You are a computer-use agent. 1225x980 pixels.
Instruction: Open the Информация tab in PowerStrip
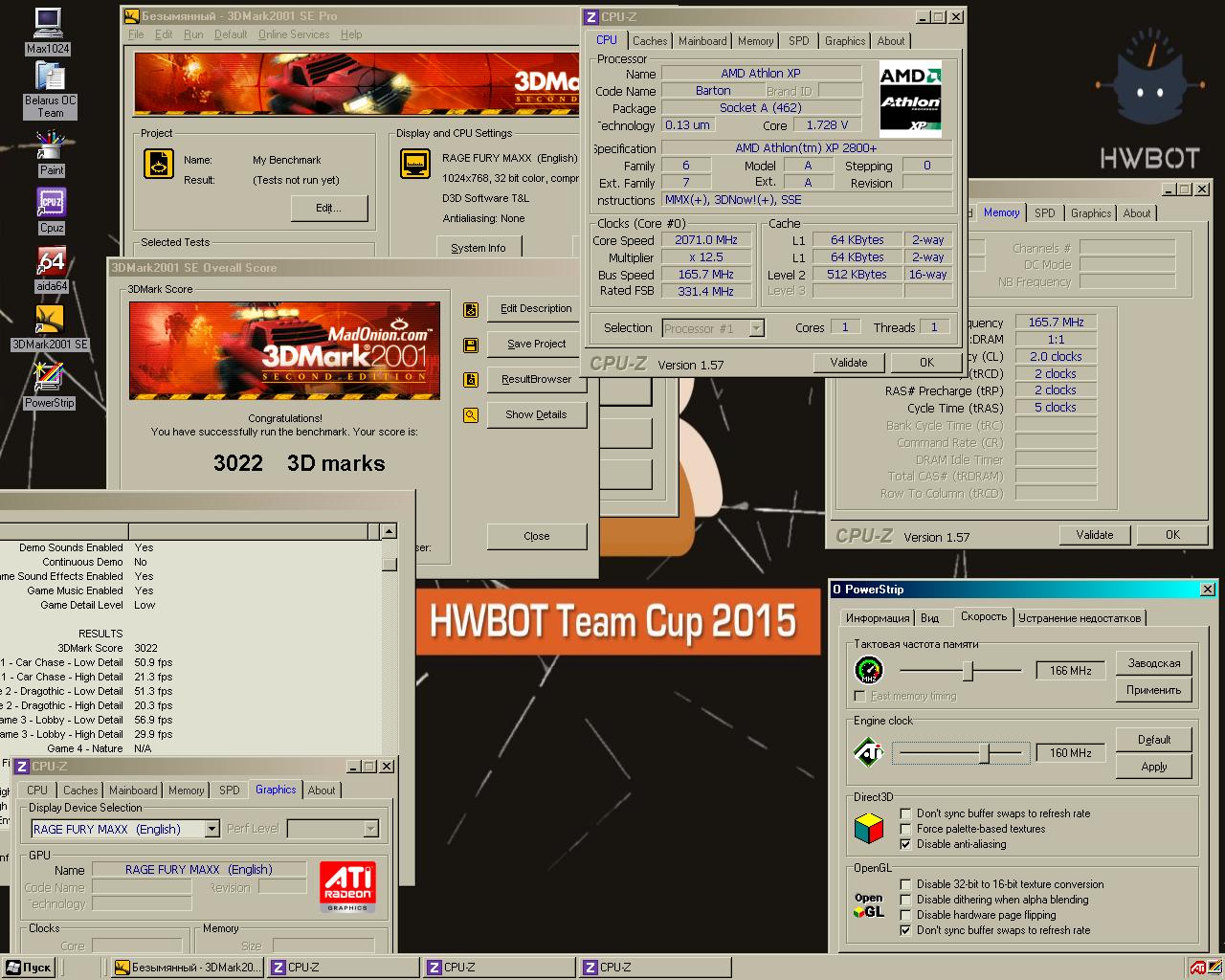(878, 618)
